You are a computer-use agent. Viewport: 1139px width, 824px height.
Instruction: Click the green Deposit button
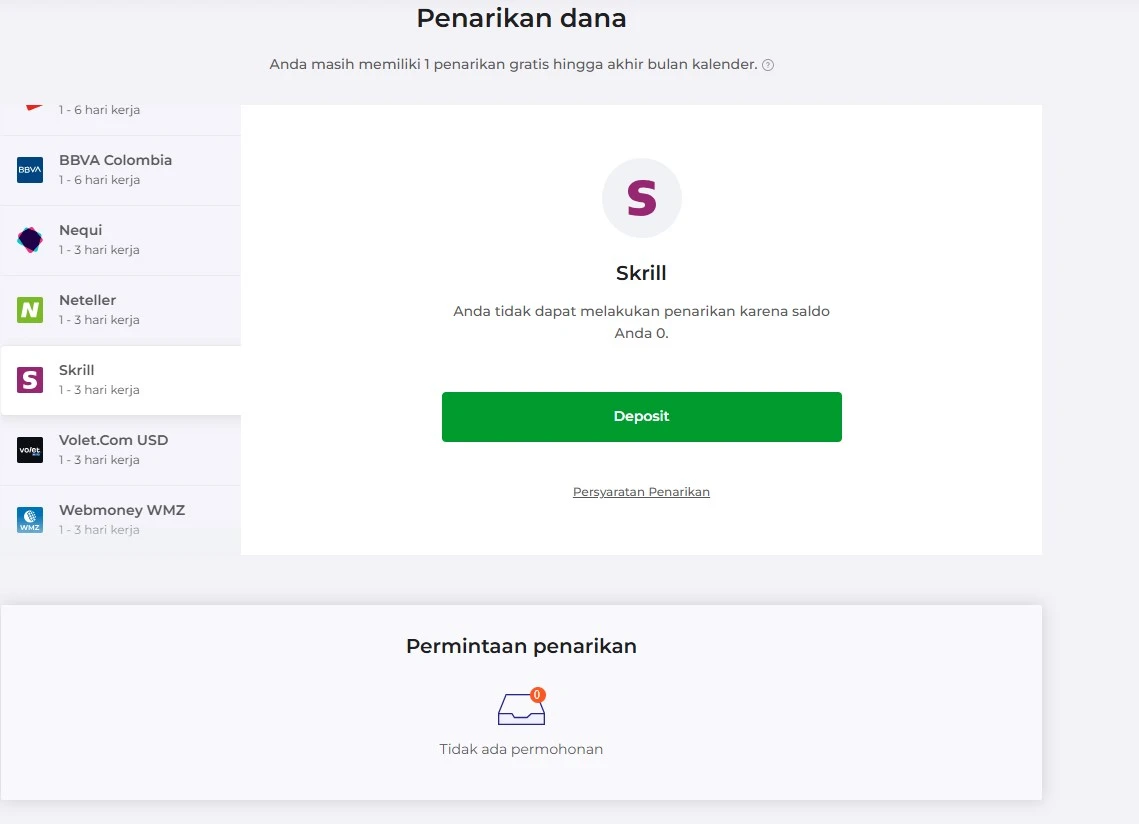(641, 416)
